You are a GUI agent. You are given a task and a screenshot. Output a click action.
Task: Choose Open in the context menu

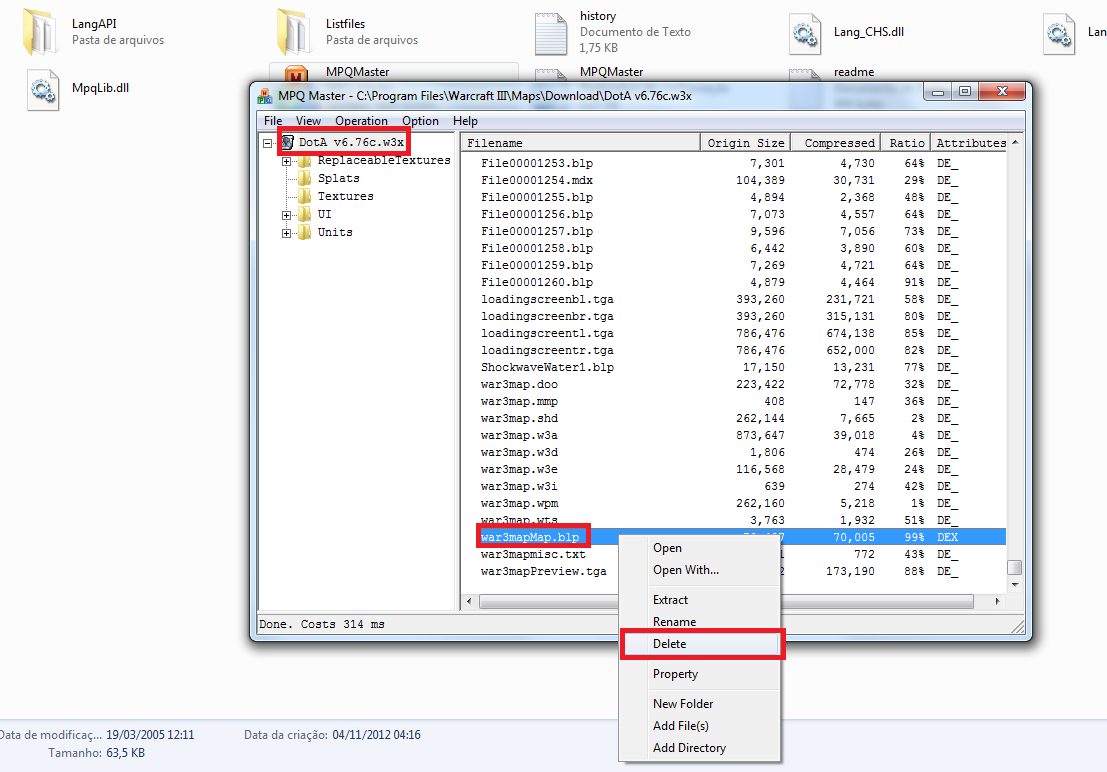coord(700,548)
